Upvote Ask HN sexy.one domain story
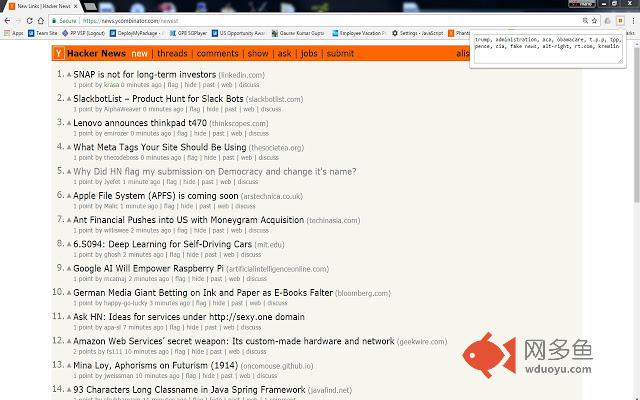Screen dimensions: 640x400 pyautogui.click(x=69, y=317)
